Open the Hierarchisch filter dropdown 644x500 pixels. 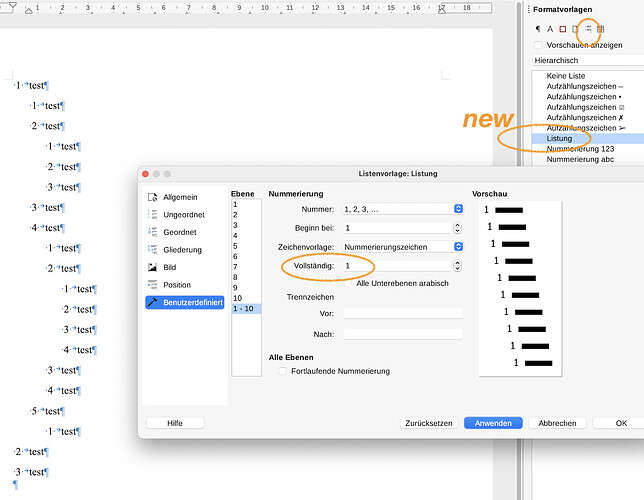point(588,60)
